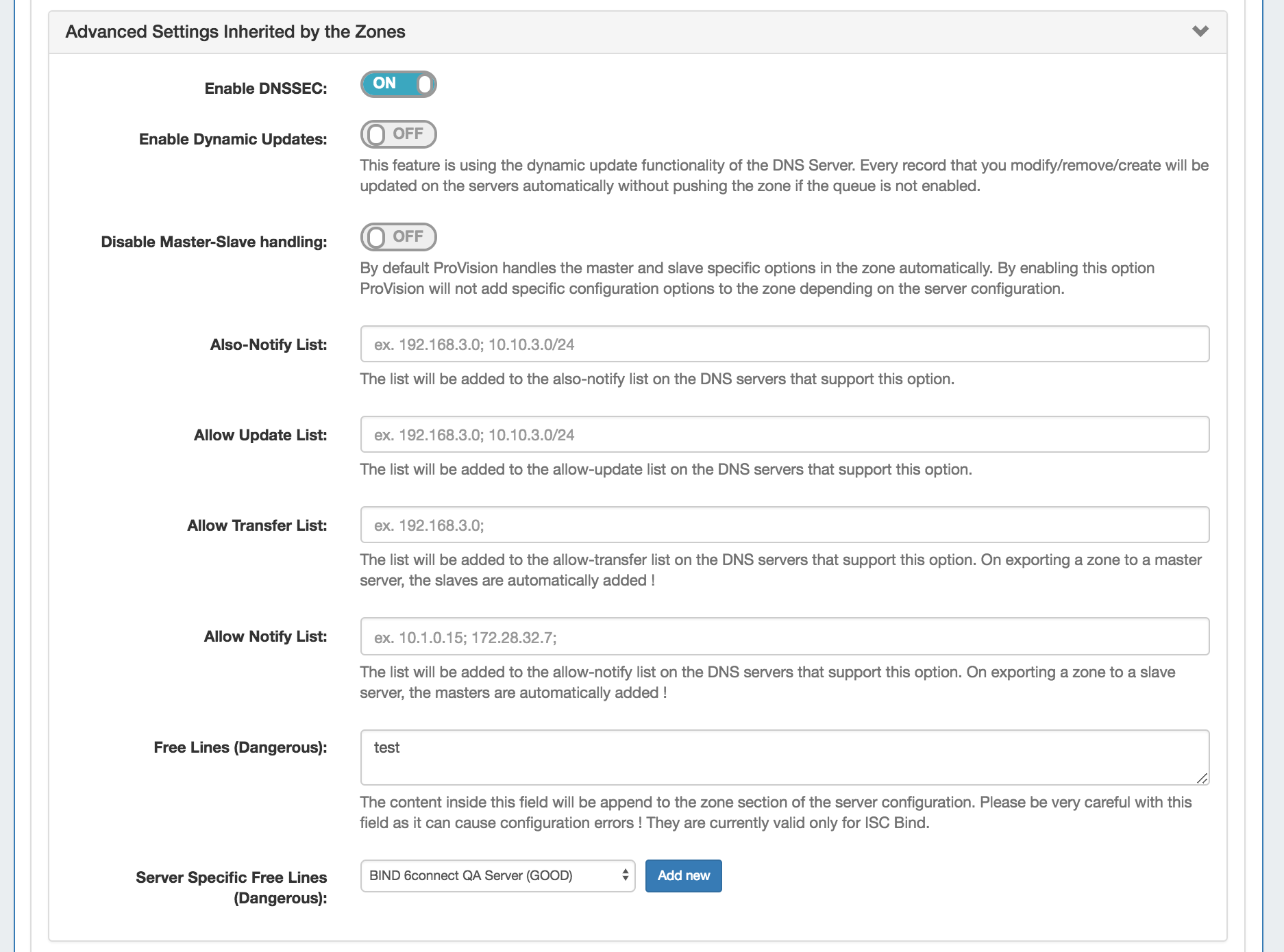Click the Free Lines textarea resize handle
Image resolution: width=1284 pixels, height=952 pixels.
click(1202, 778)
